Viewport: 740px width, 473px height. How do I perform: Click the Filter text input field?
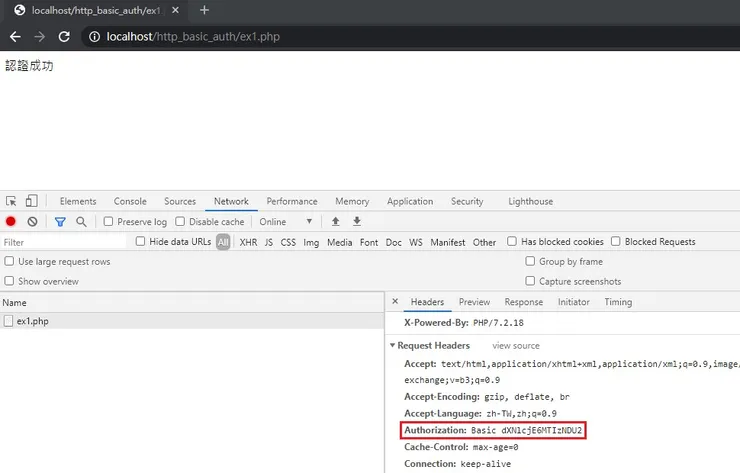[65, 242]
